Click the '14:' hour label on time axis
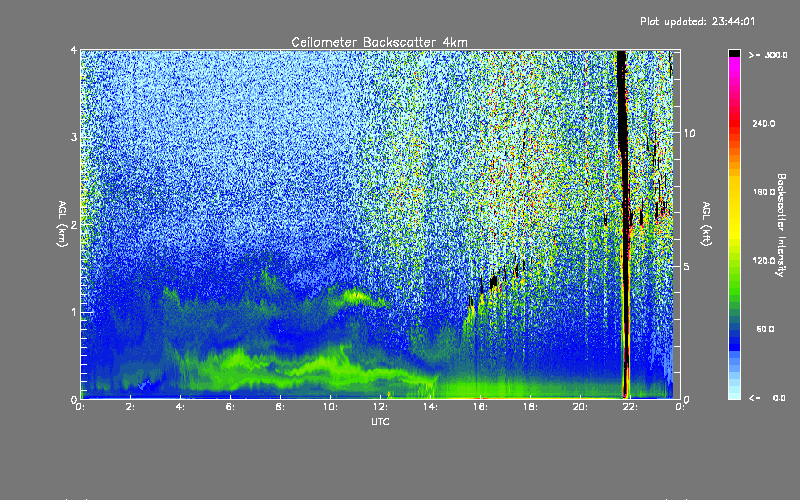This screenshot has width=800, height=500. coord(430,407)
